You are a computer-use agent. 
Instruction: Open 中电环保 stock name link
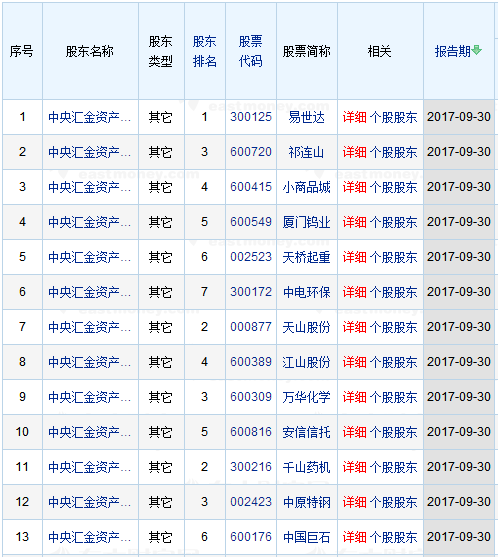coord(307,292)
